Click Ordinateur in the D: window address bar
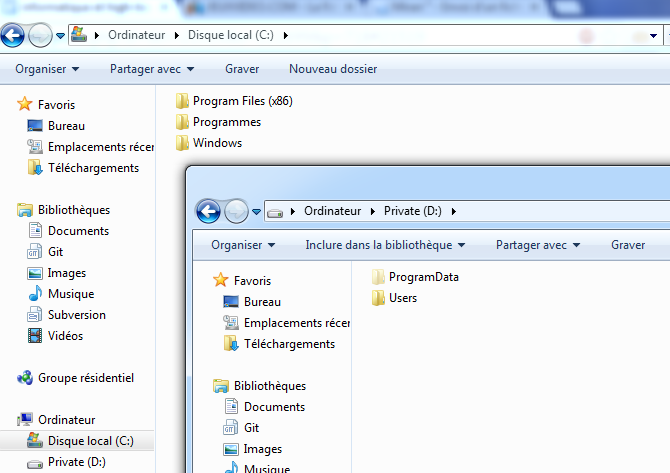The height and width of the screenshot is (473, 670). 332,211
